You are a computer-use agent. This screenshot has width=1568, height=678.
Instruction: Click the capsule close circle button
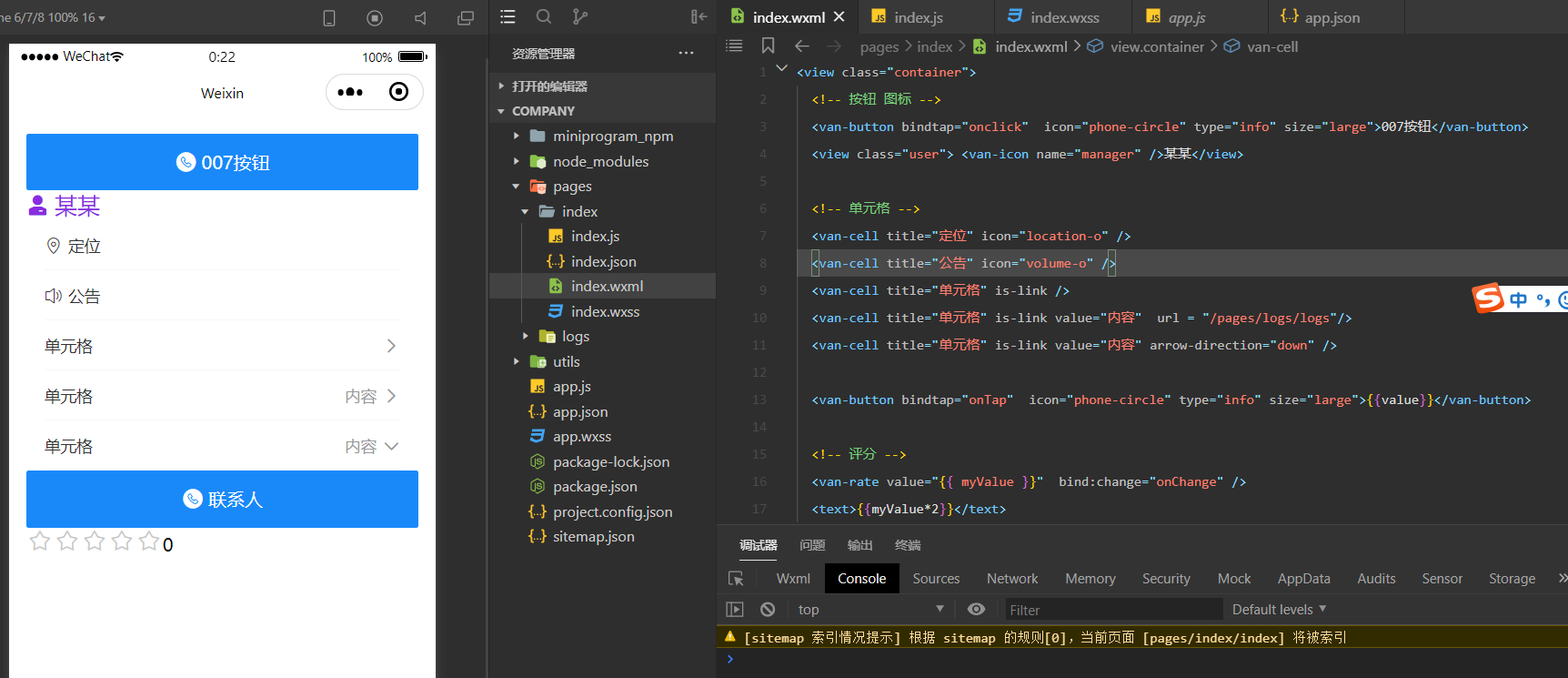click(398, 92)
